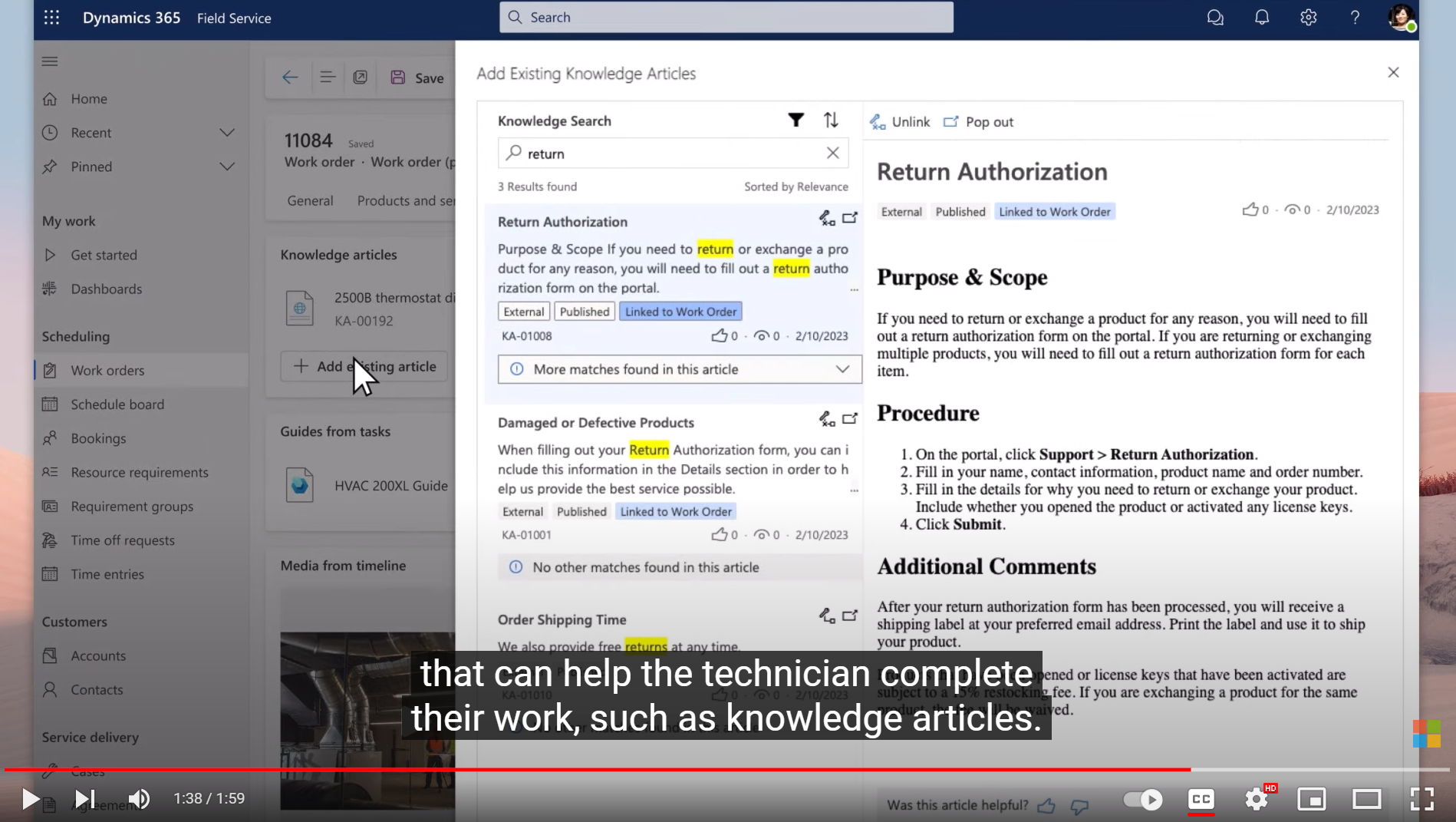Viewport: 1456px width, 822px height.
Task: Open the Dynamics 365 app launcher waffle
Action: tap(51, 17)
